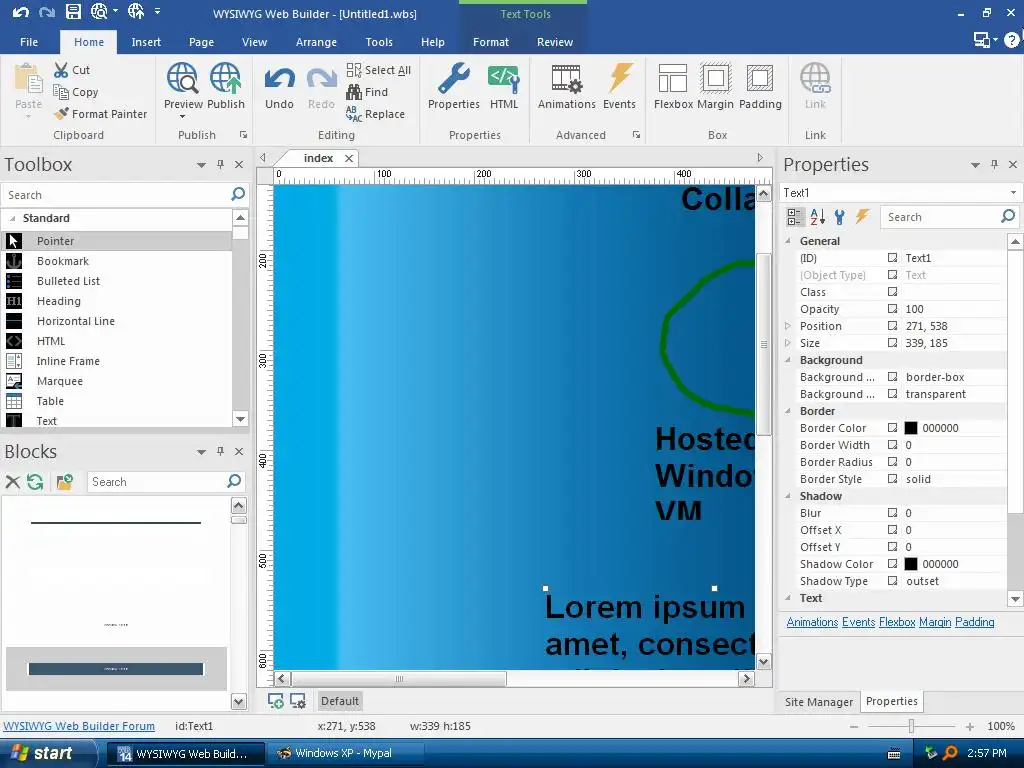This screenshot has width=1024, height=768.
Task: Collapse the General section
Action: 788,241
